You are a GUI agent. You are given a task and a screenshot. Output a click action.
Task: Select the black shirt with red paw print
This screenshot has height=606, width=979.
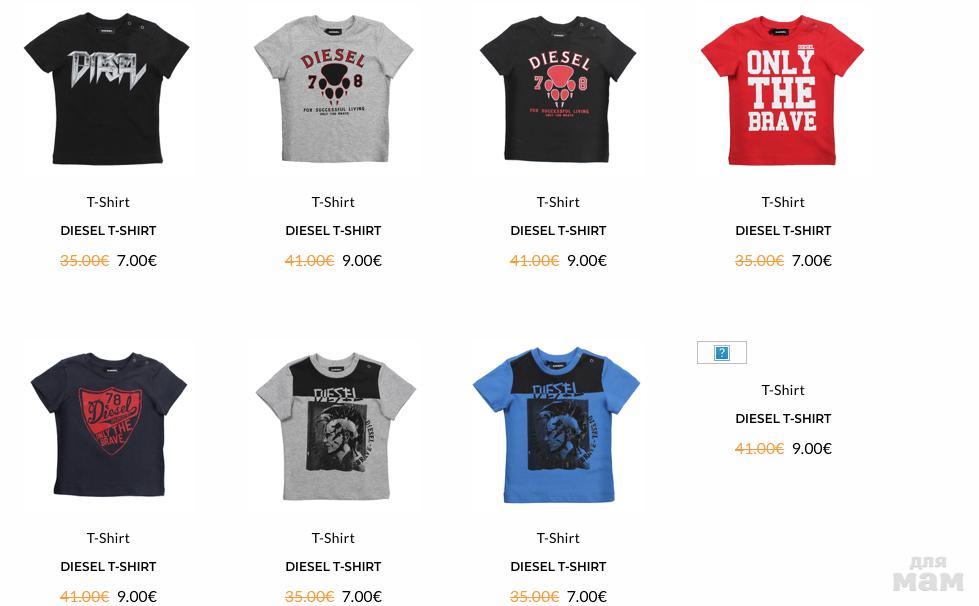click(558, 89)
